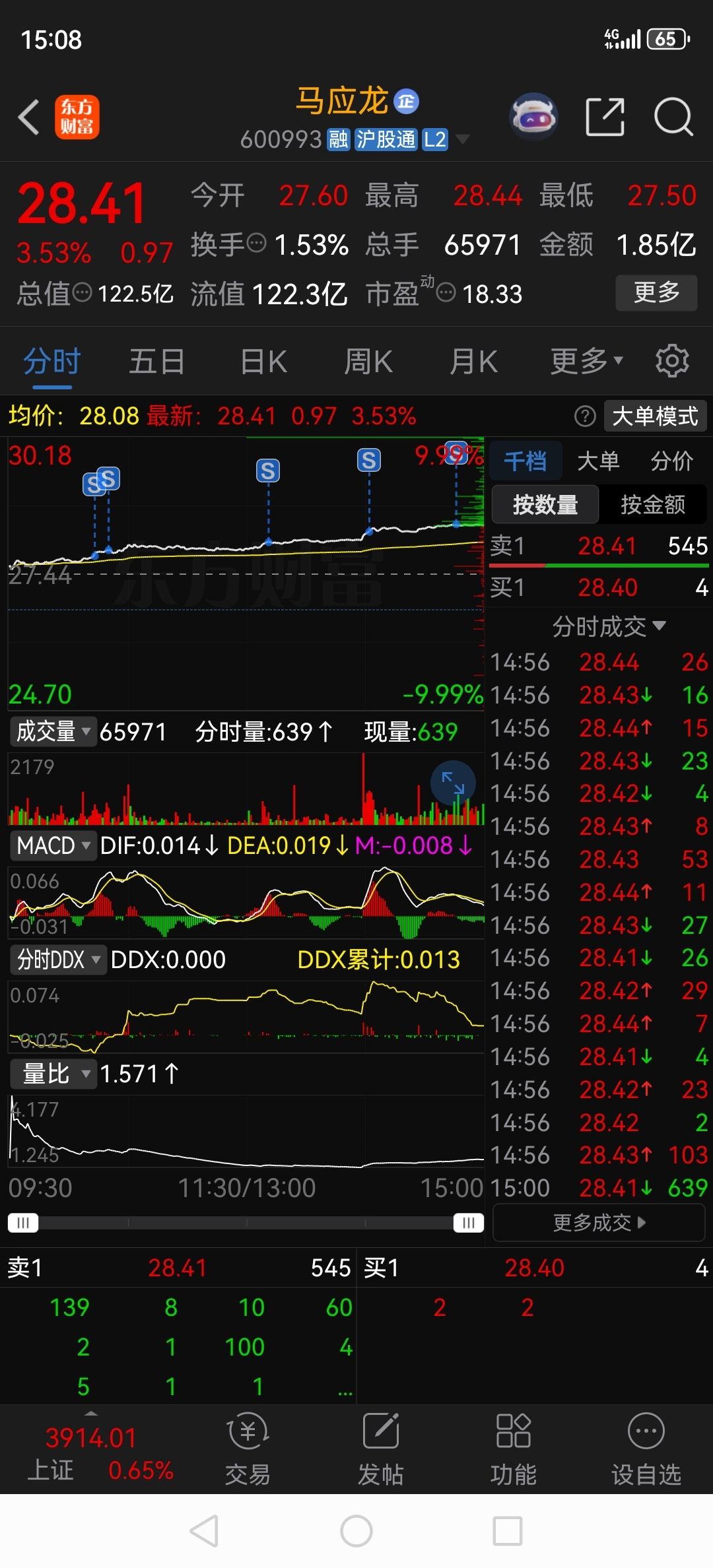Tap 更多 button in quote summary
This screenshot has width=713, height=1568.
coord(656,292)
